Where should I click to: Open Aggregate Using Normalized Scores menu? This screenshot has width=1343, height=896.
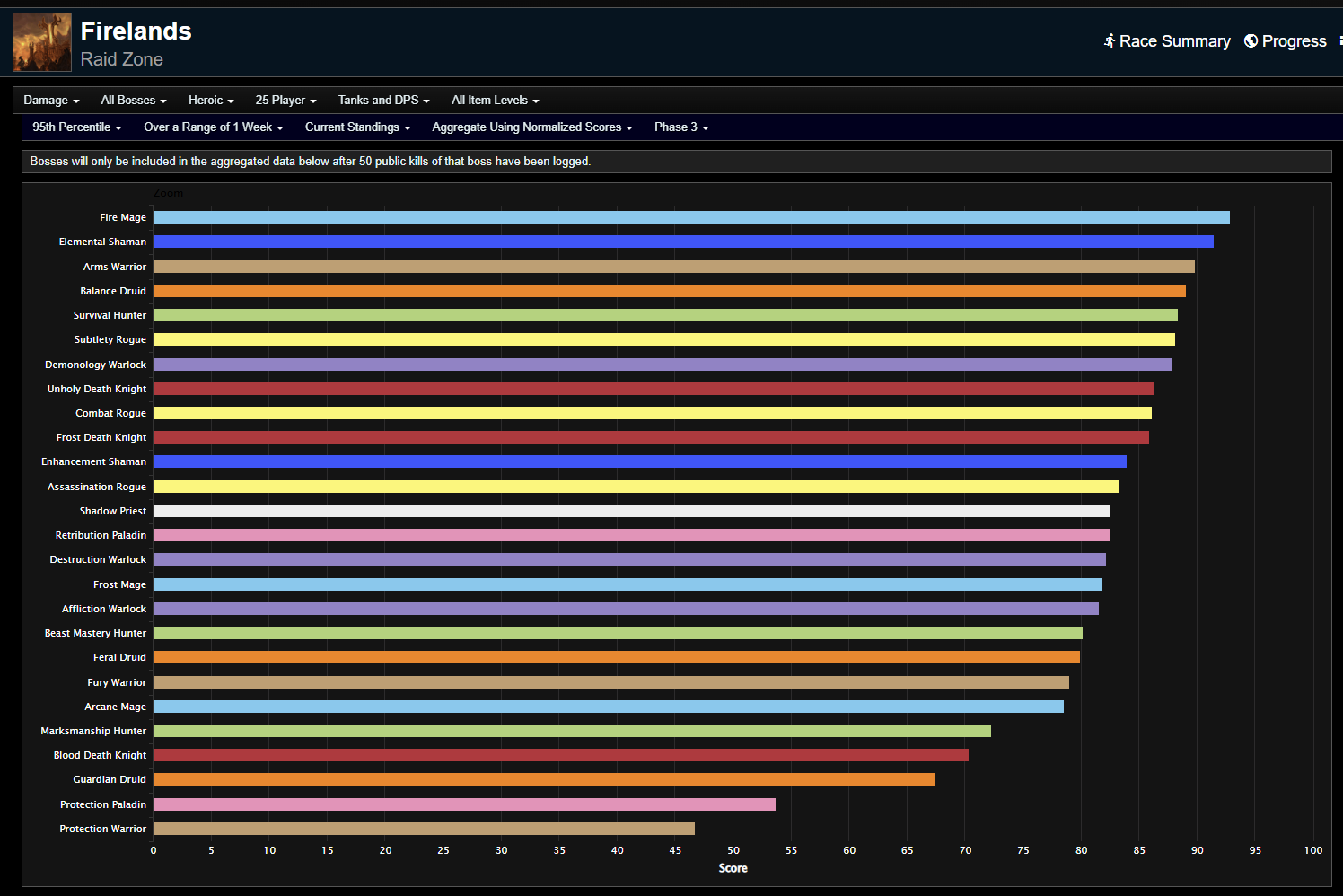pyautogui.click(x=531, y=127)
